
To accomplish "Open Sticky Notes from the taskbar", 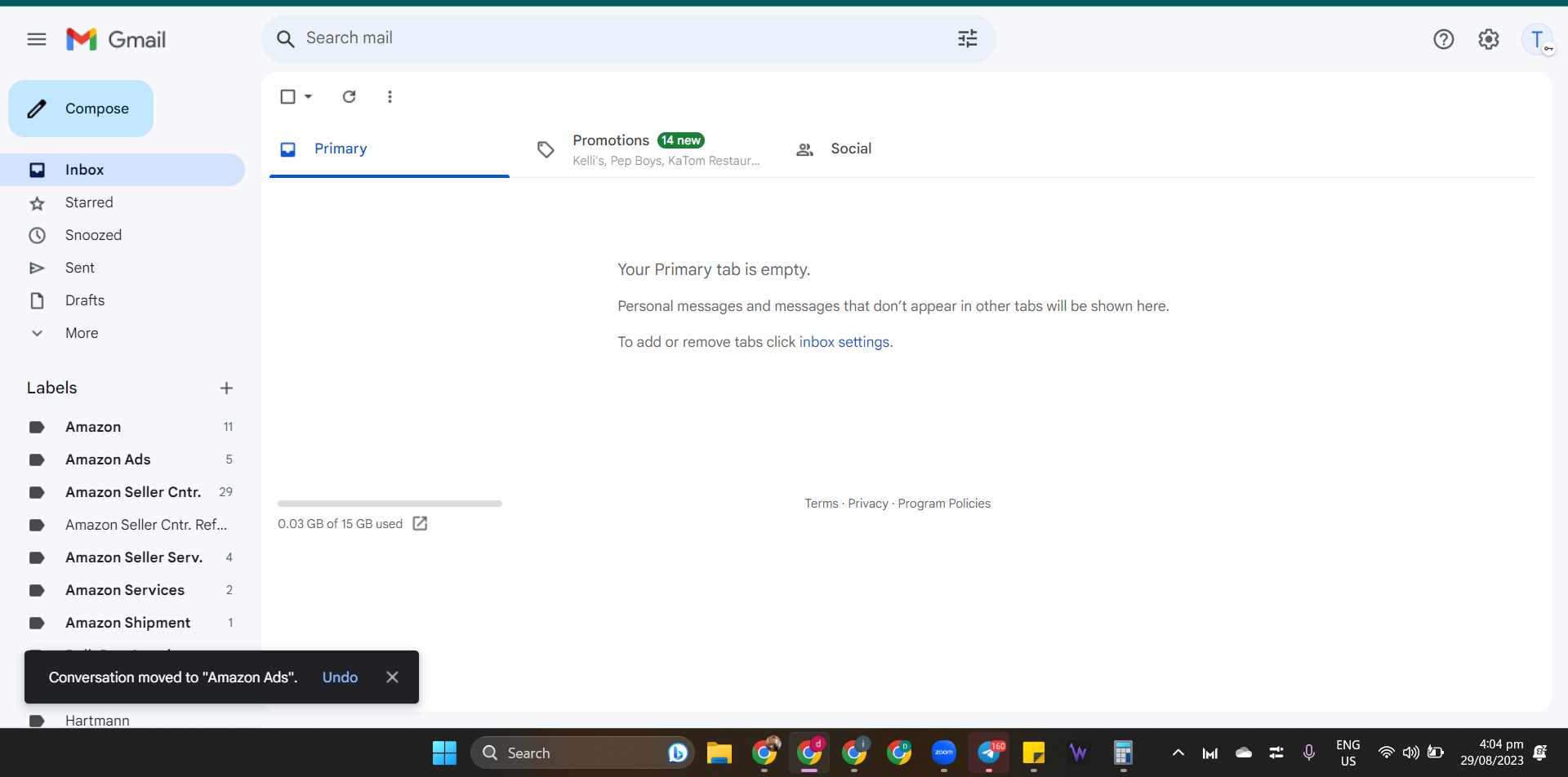I will 1034,753.
